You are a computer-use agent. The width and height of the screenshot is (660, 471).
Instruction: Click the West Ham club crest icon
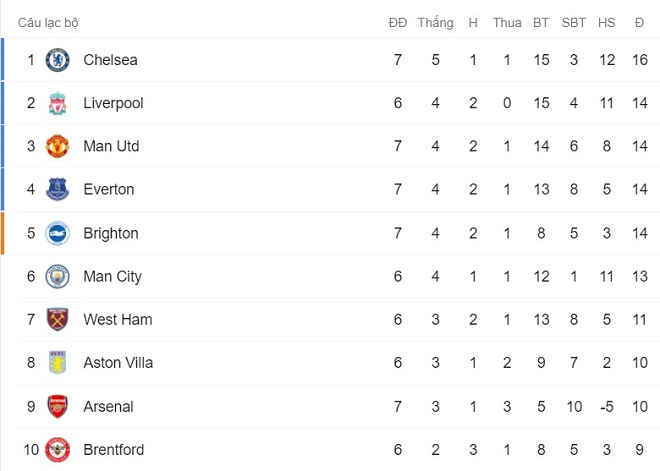[57, 320]
